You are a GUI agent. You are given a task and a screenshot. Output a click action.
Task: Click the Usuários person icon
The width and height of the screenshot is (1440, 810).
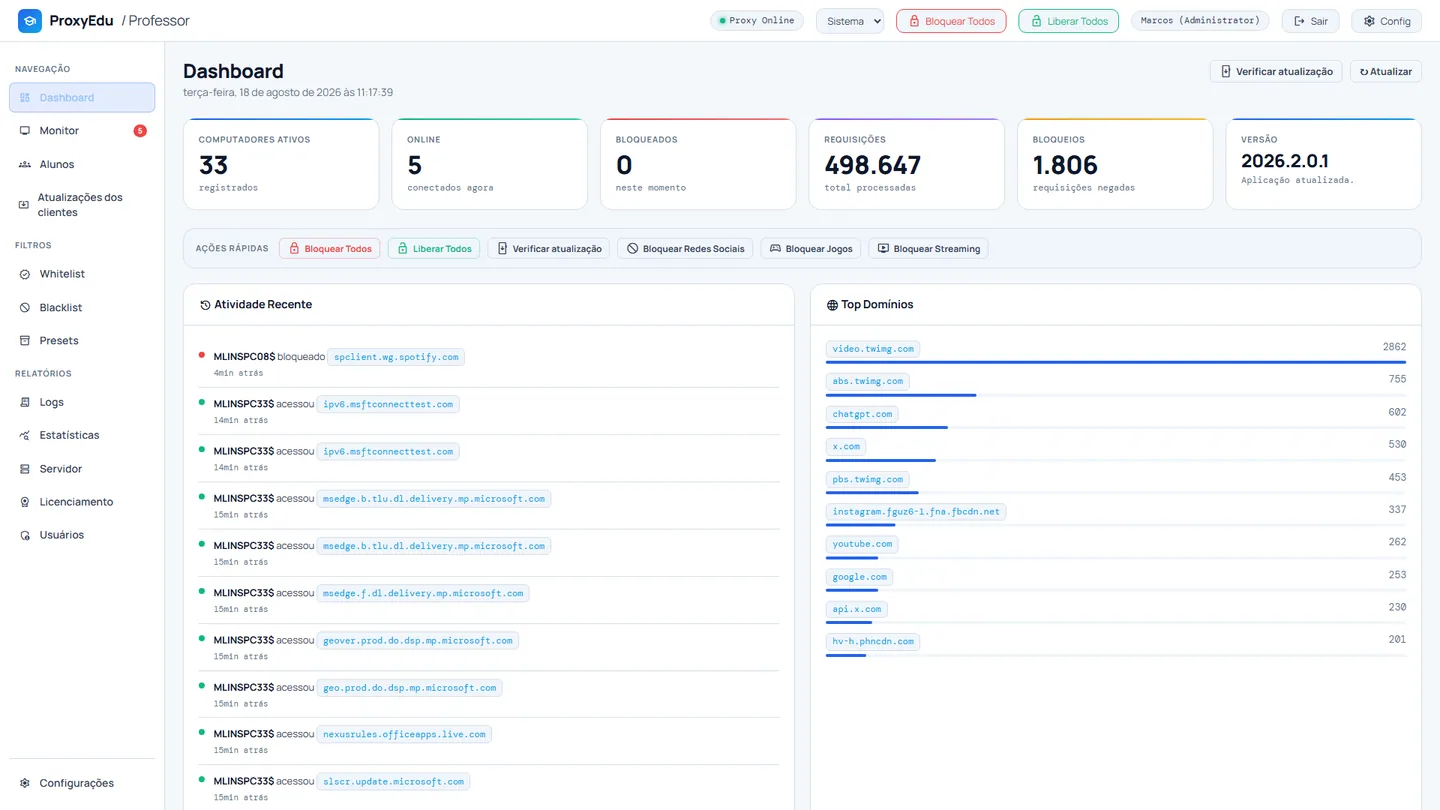point(25,535)
